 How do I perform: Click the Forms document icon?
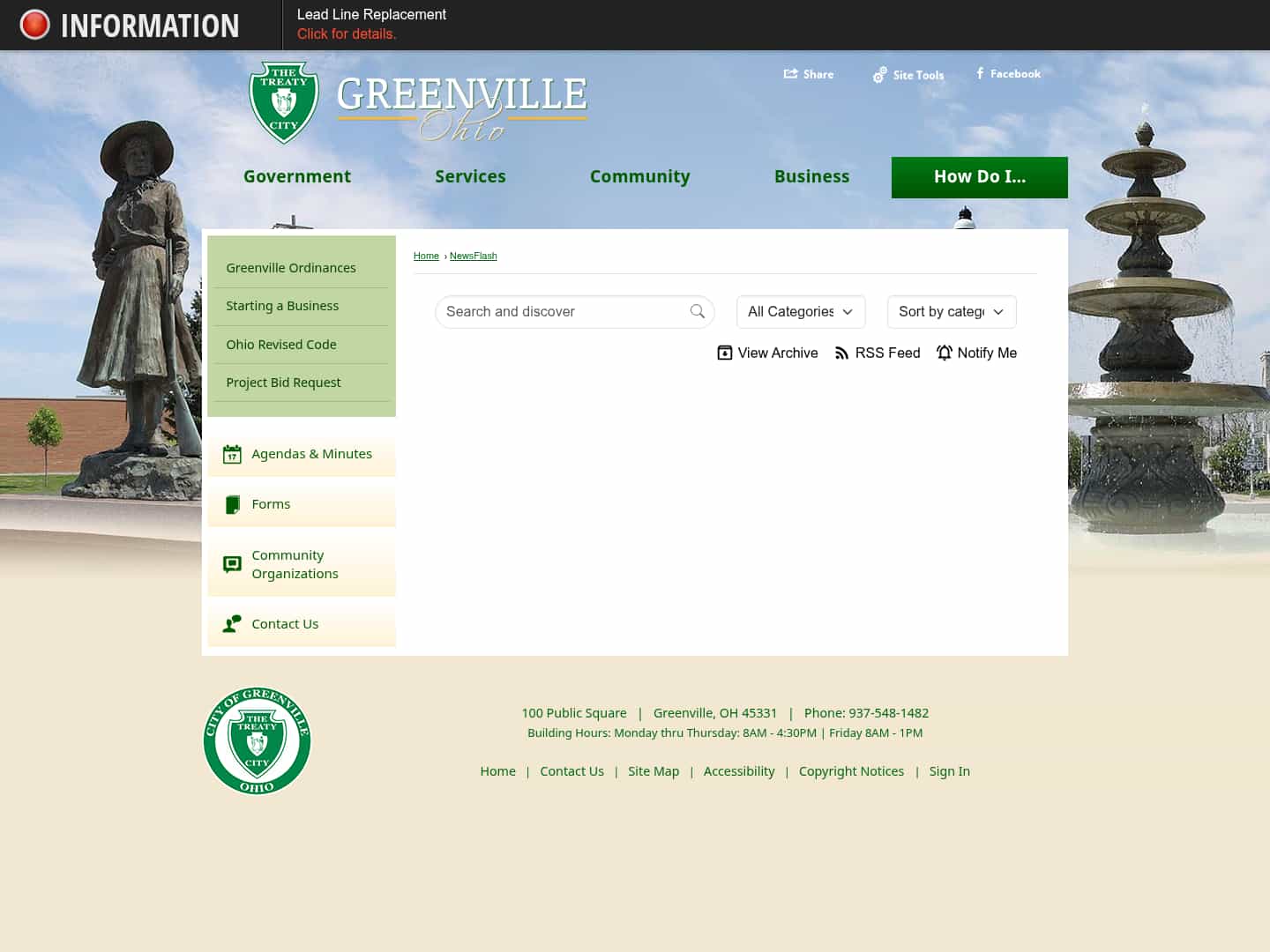(233, 504)
